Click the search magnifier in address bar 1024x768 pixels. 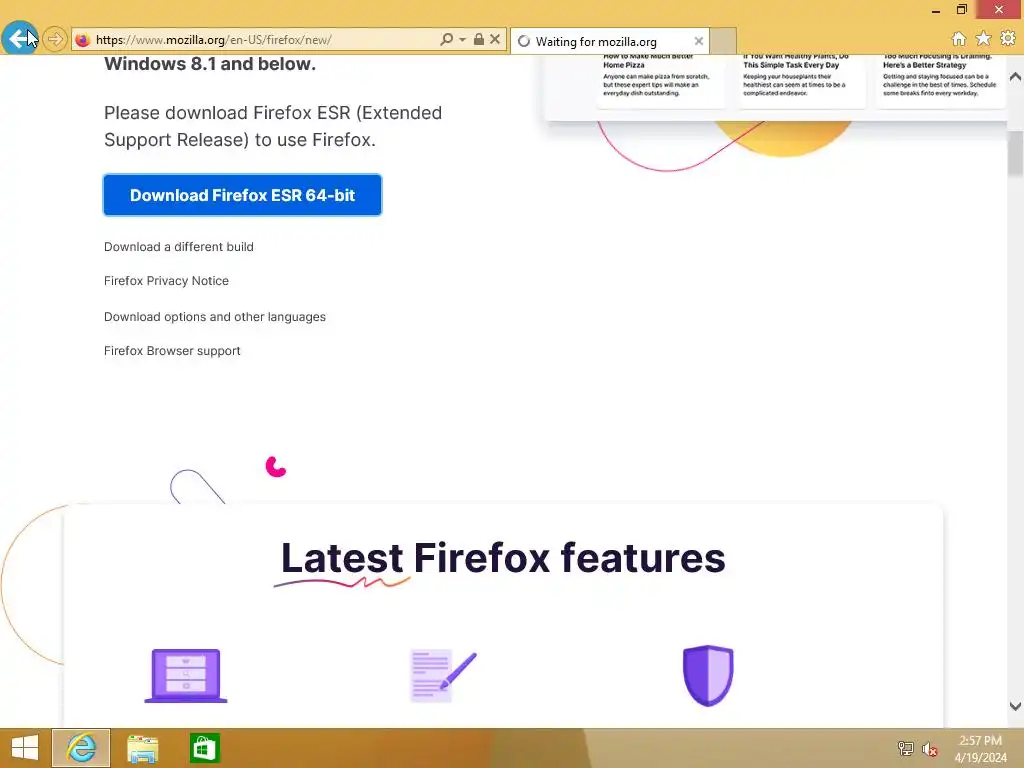pyautogui.click(x=446, y=39)
